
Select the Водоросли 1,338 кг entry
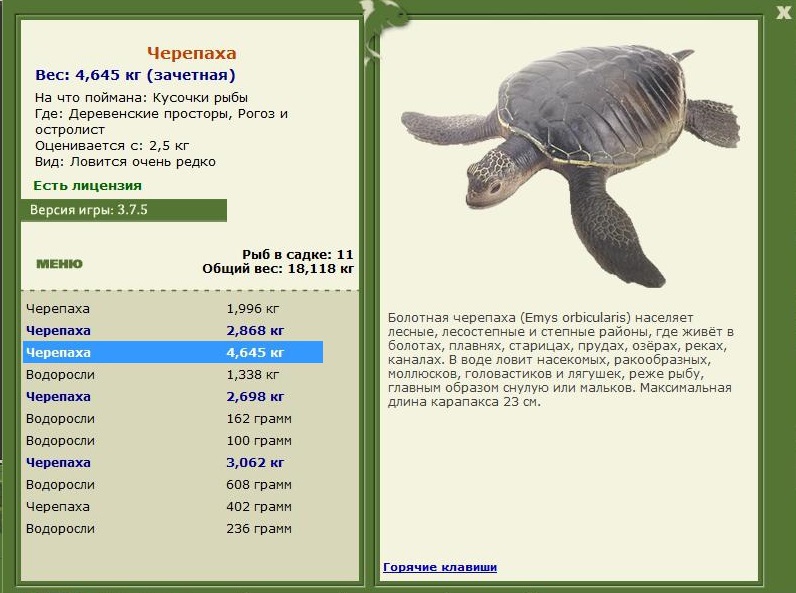pos(172,375)
